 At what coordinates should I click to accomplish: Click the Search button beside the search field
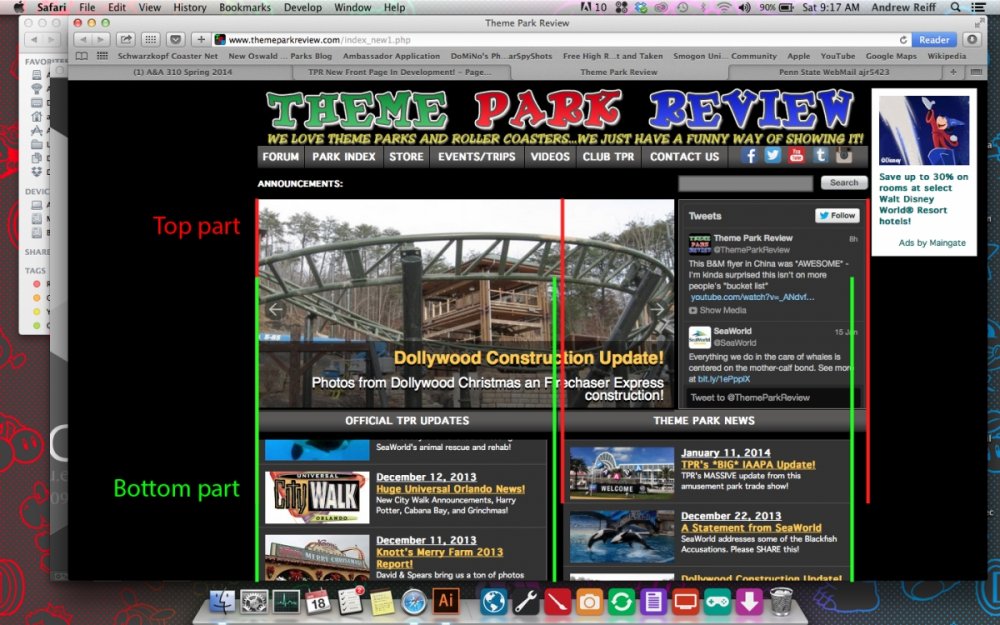tap(844, 183)
